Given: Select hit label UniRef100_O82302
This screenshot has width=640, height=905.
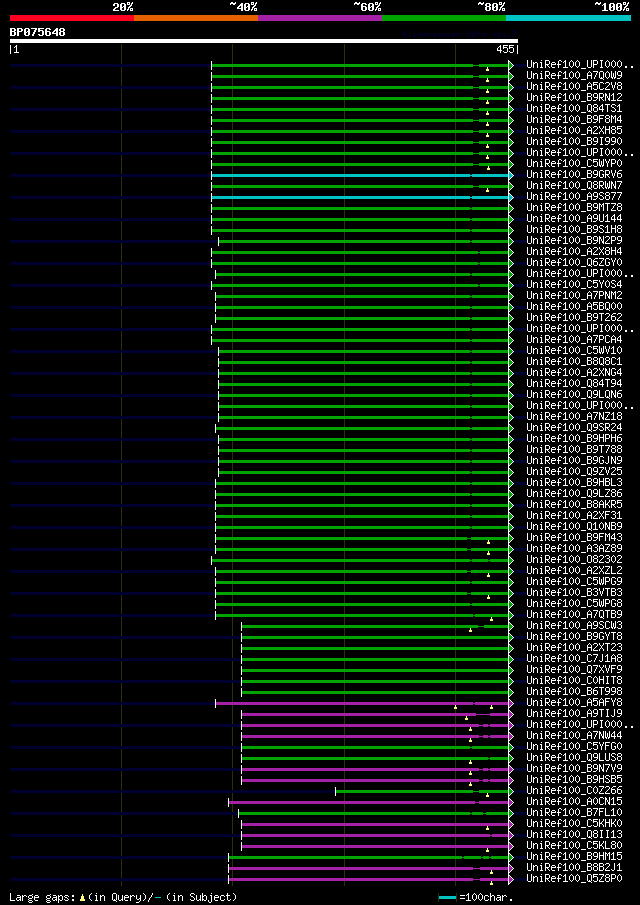Looking at the screenshot, I should [x=574, y=560].
